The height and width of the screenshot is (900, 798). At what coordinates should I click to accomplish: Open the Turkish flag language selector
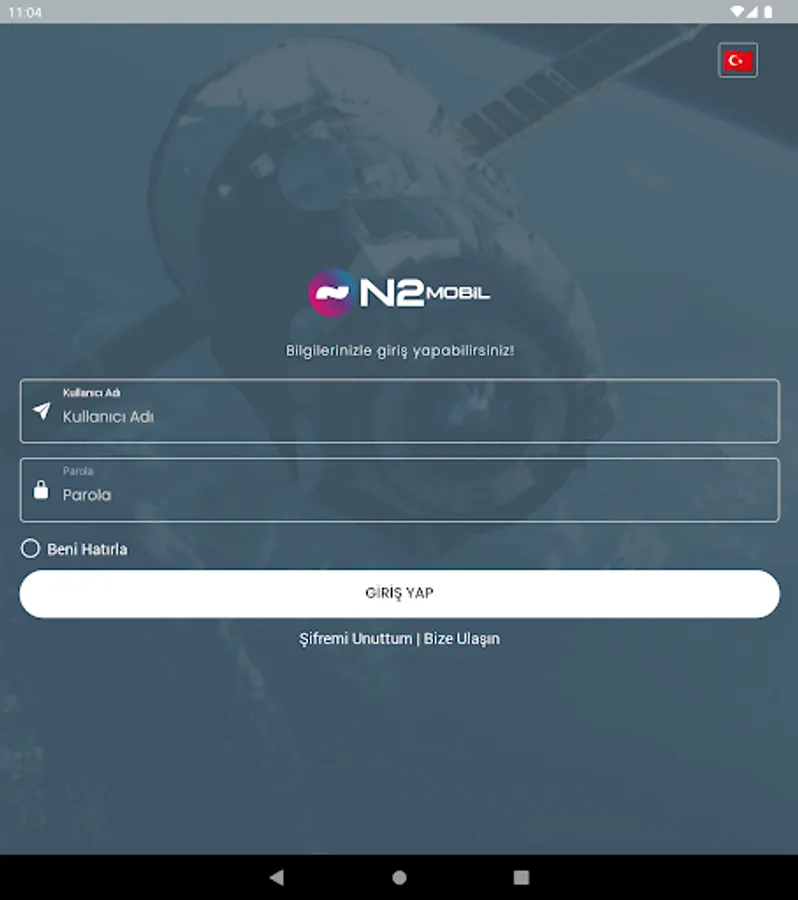pos(738,60)
